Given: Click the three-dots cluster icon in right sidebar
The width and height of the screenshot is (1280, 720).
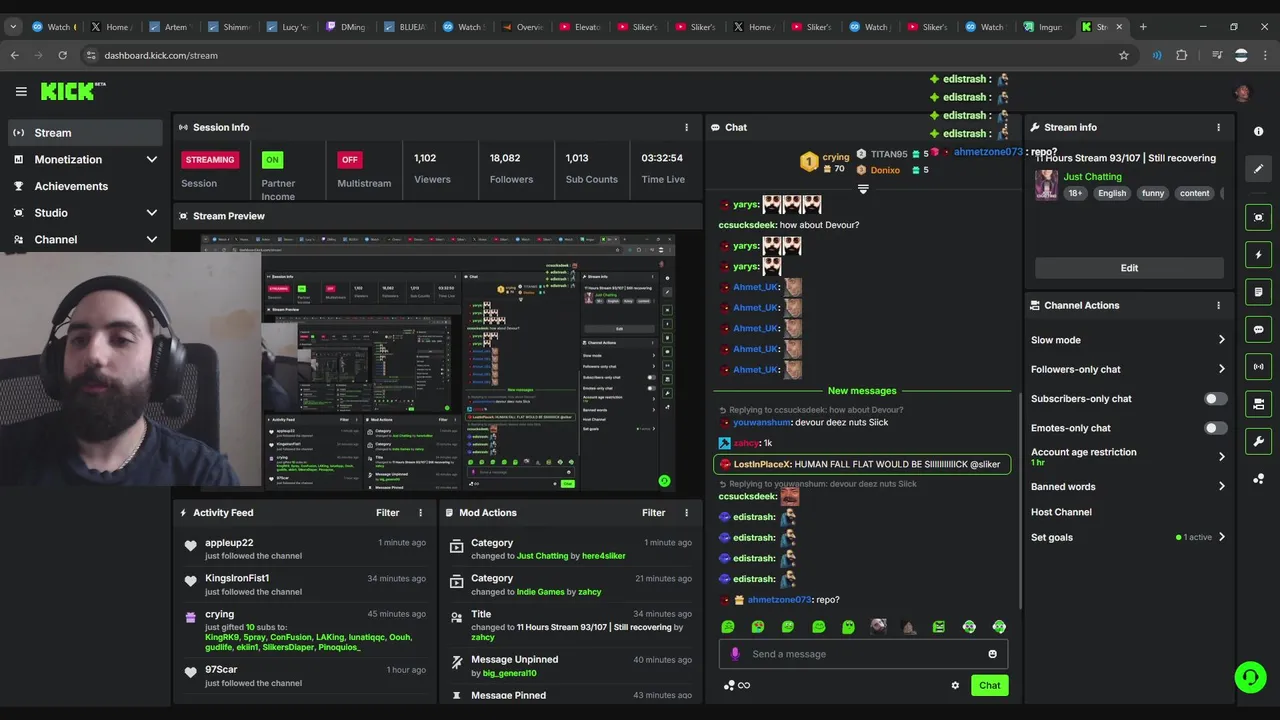Looking at the screenshot, I should [1258, 479].
